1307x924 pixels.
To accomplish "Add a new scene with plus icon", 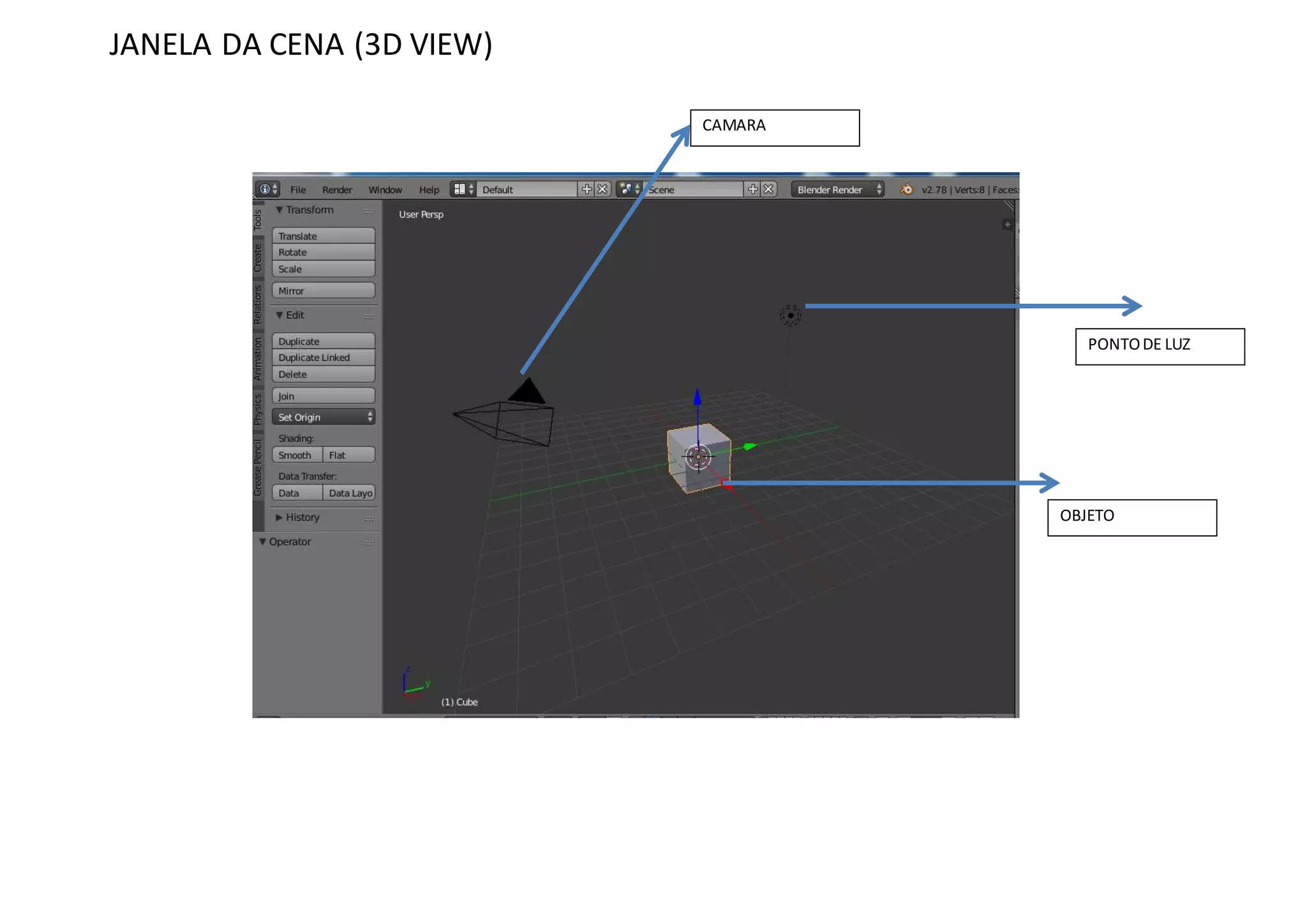I will (x=752, y=190).
